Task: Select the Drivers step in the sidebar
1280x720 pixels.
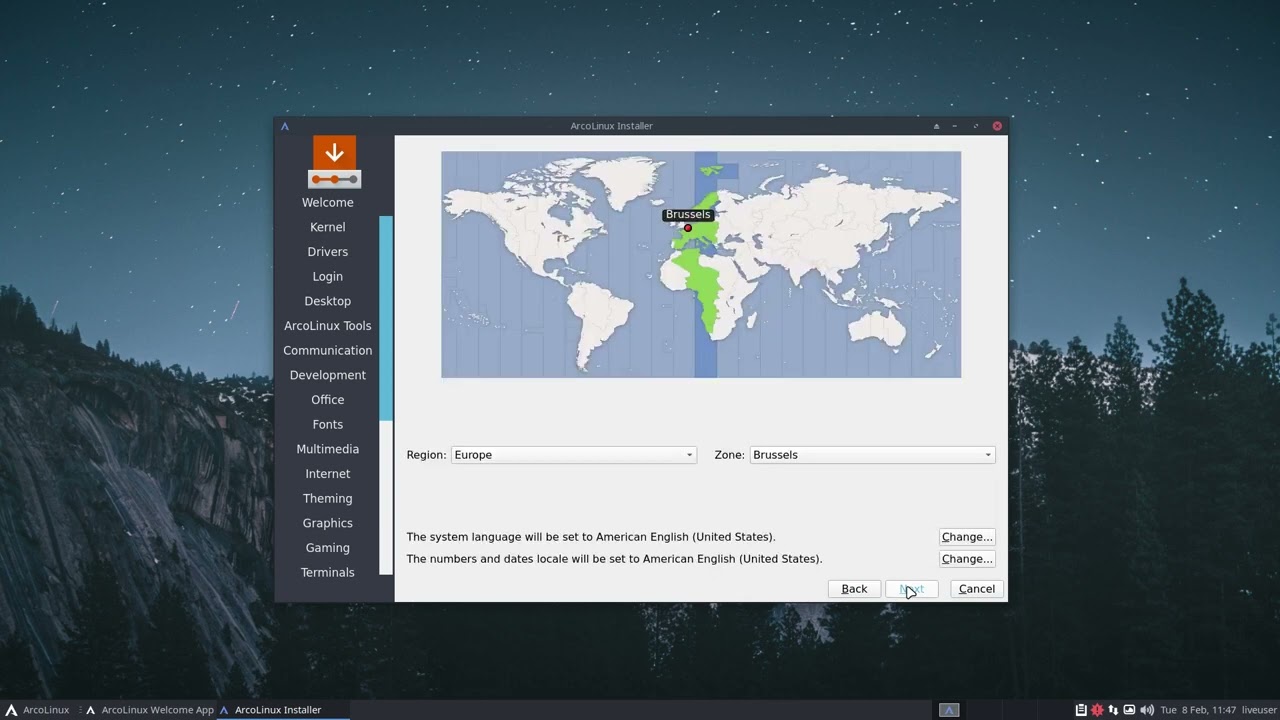Action: pos(328,252)
